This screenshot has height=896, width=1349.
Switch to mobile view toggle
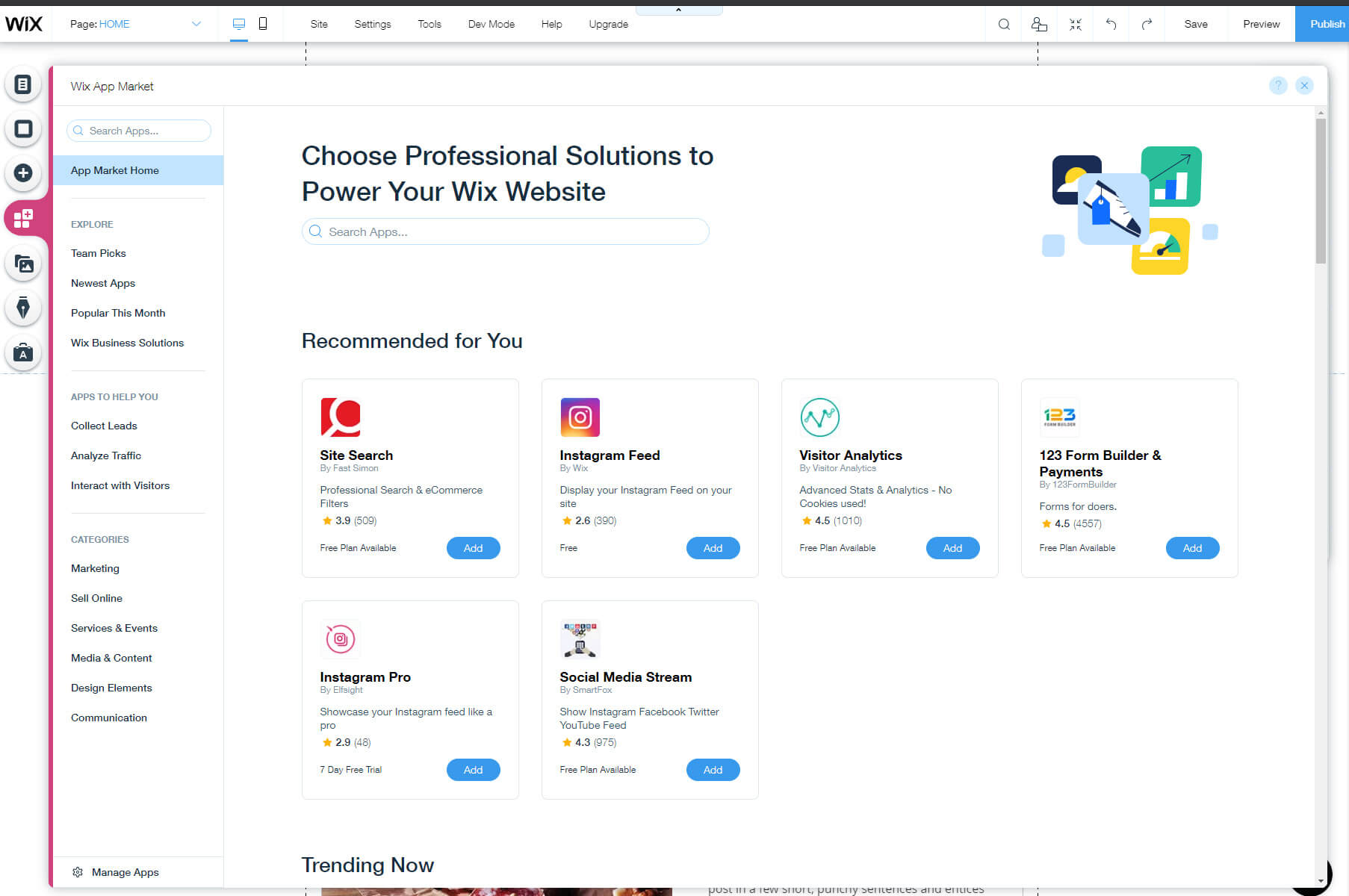[263, 23]
